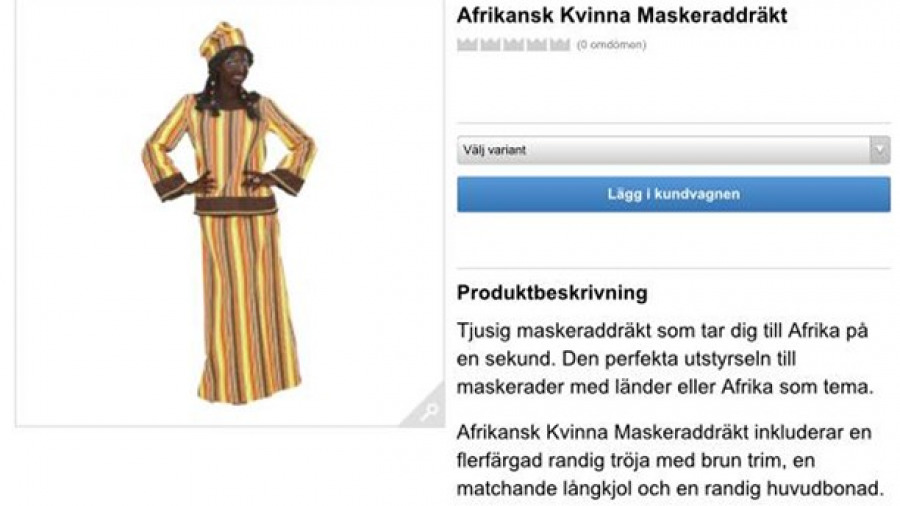This screenshot has height=506, width=900.
Task: Click the empty area below the rating stars
Action: pyautogui.click(x=673, y=86)
